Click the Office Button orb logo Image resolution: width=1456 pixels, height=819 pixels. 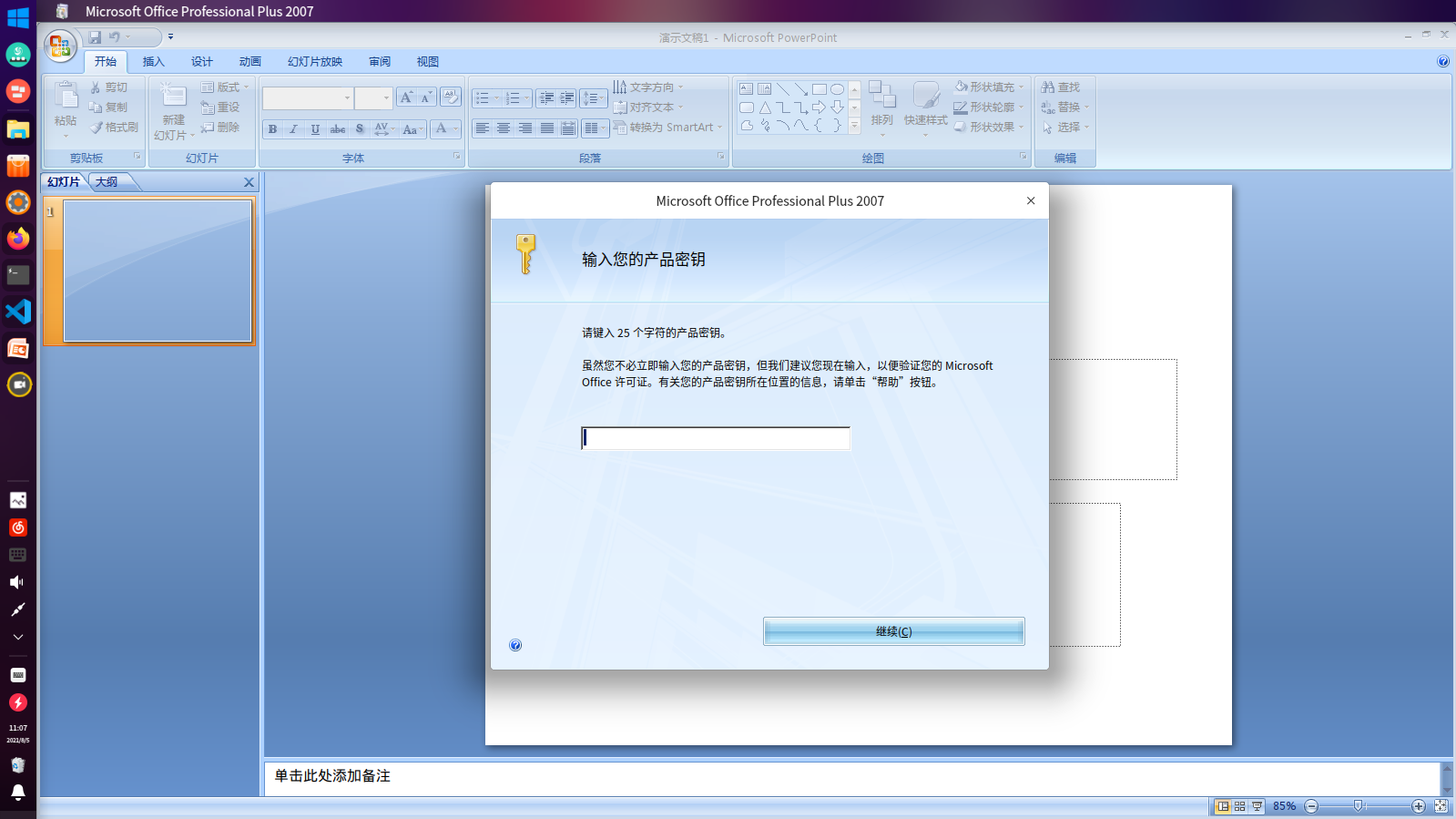pos(60,46)
